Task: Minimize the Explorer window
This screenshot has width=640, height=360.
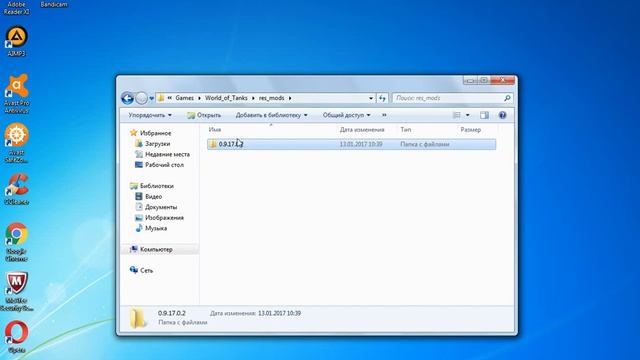Action: click(470, 81)
